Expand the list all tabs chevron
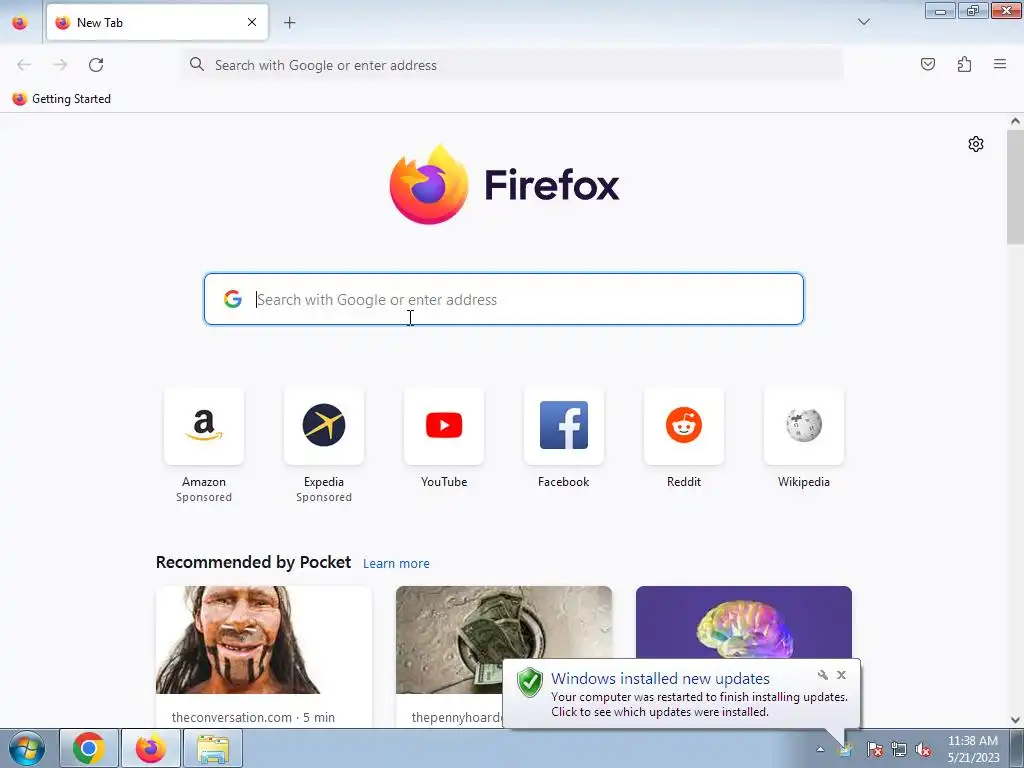Viewport: 1024px width, 768px height. point(863,22)
